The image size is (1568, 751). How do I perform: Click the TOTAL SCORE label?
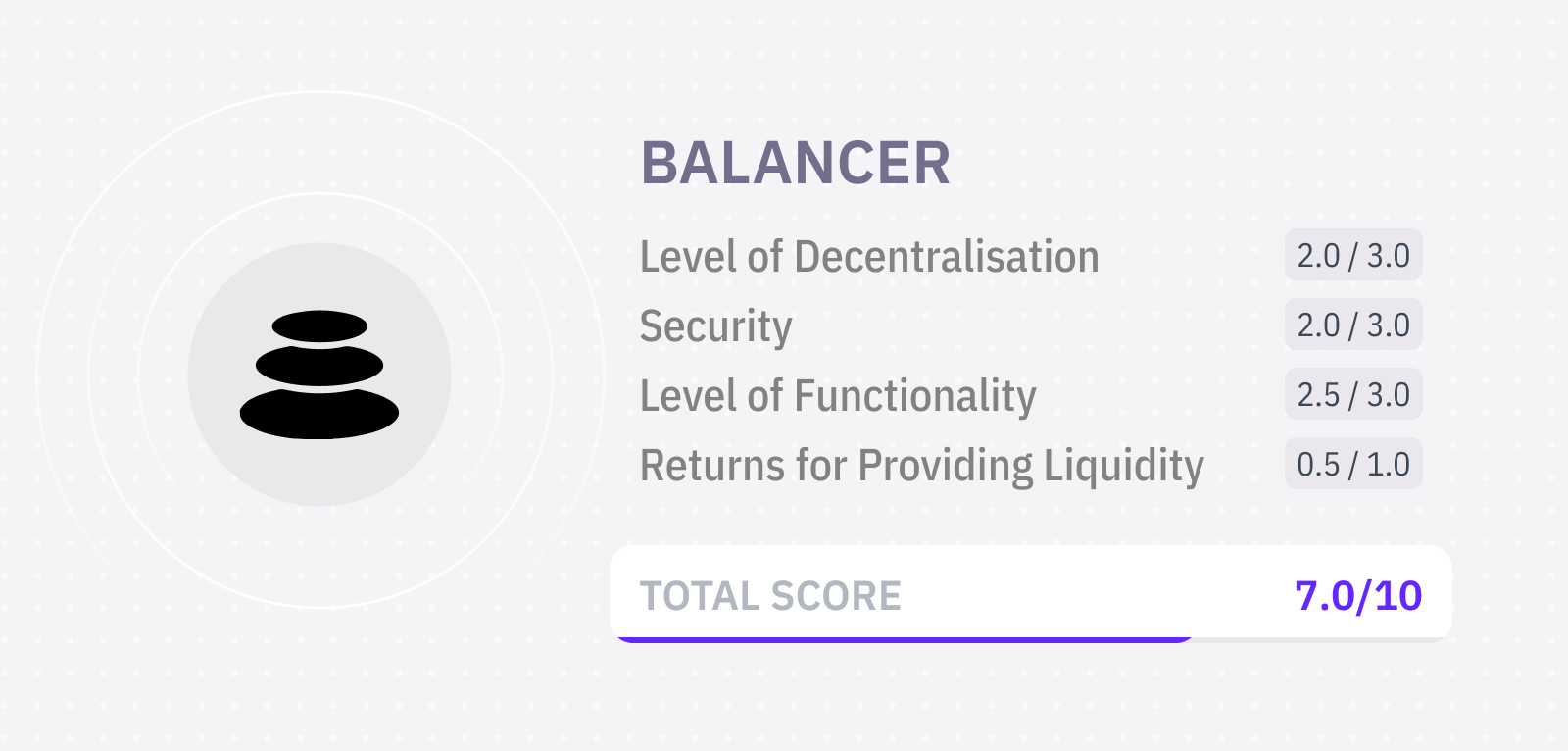click(x=770, y=596)
